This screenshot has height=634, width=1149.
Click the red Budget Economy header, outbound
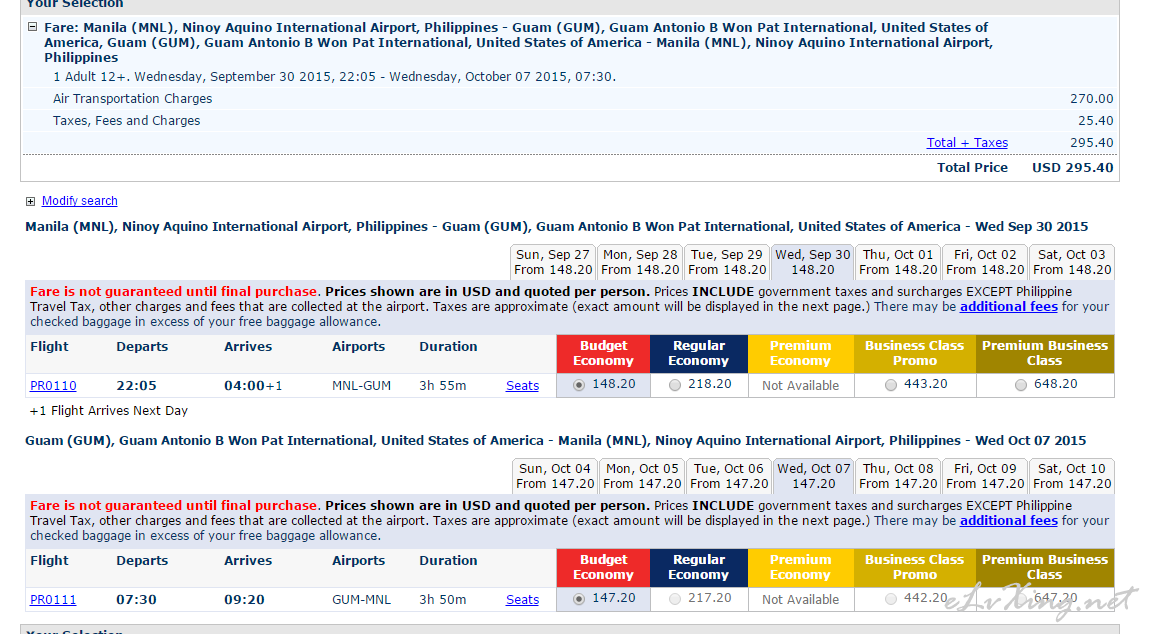pyautogui.click(x=603, y=353)
